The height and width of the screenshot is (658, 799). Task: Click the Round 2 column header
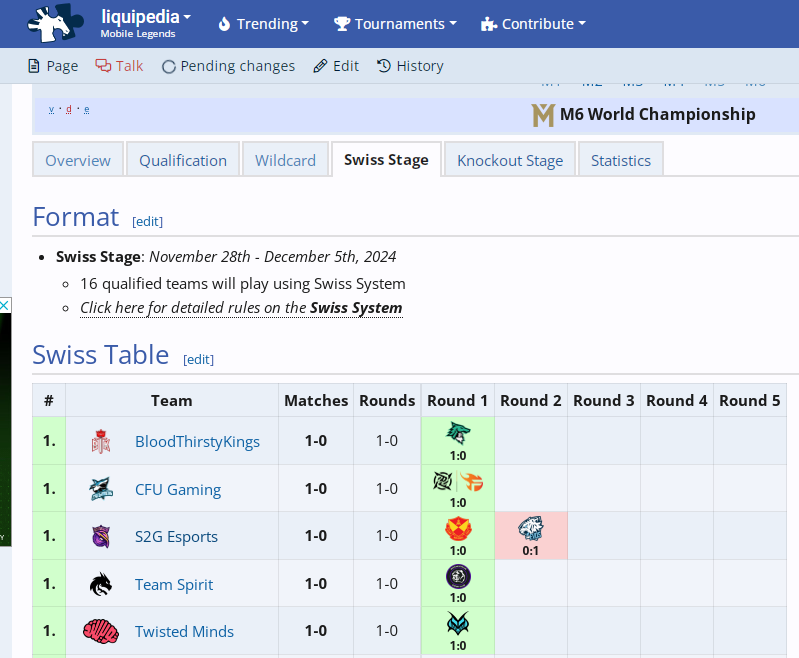(x=530, y=401)
